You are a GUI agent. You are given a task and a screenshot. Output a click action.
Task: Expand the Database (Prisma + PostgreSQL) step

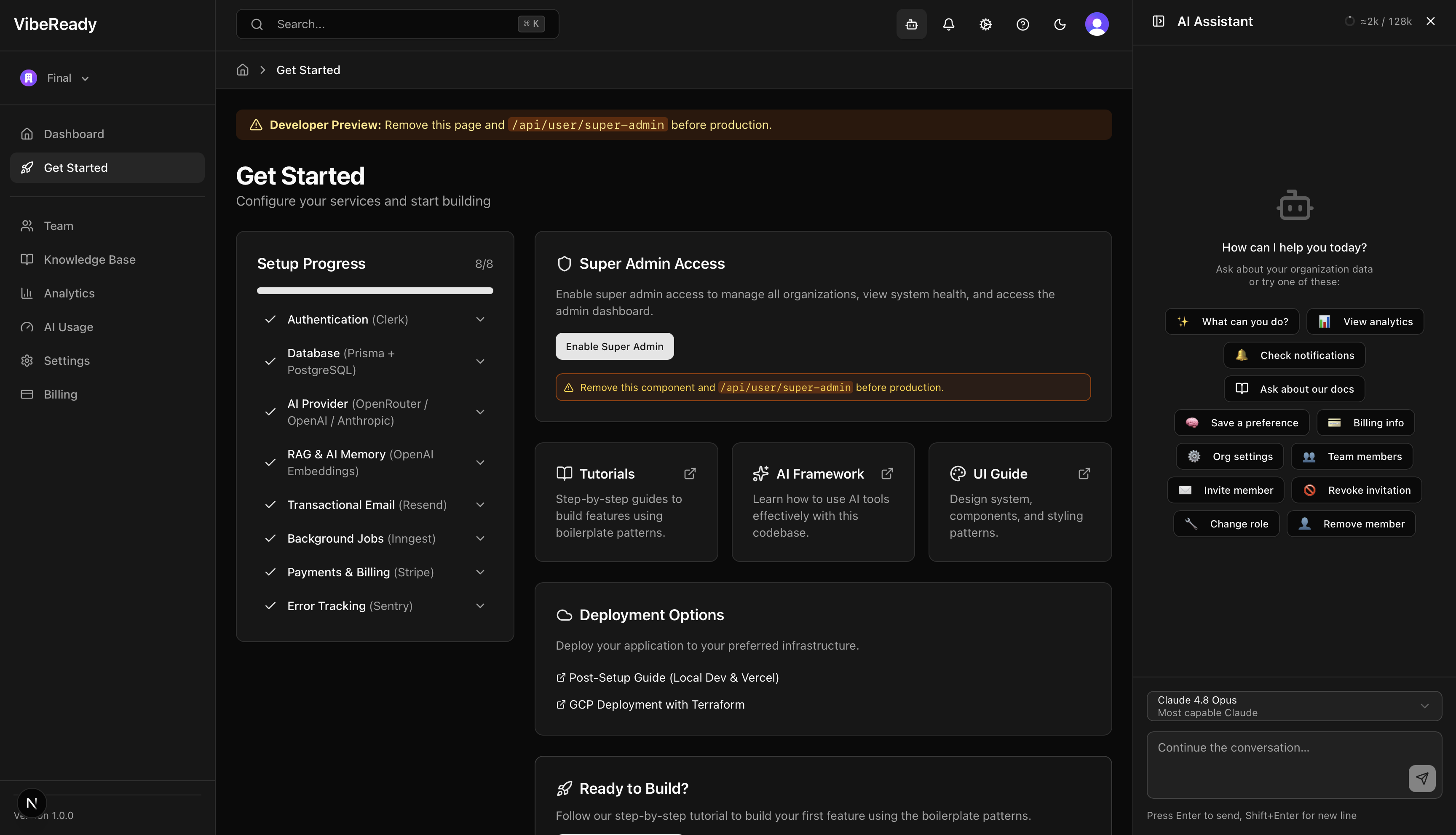click(375, 361)
